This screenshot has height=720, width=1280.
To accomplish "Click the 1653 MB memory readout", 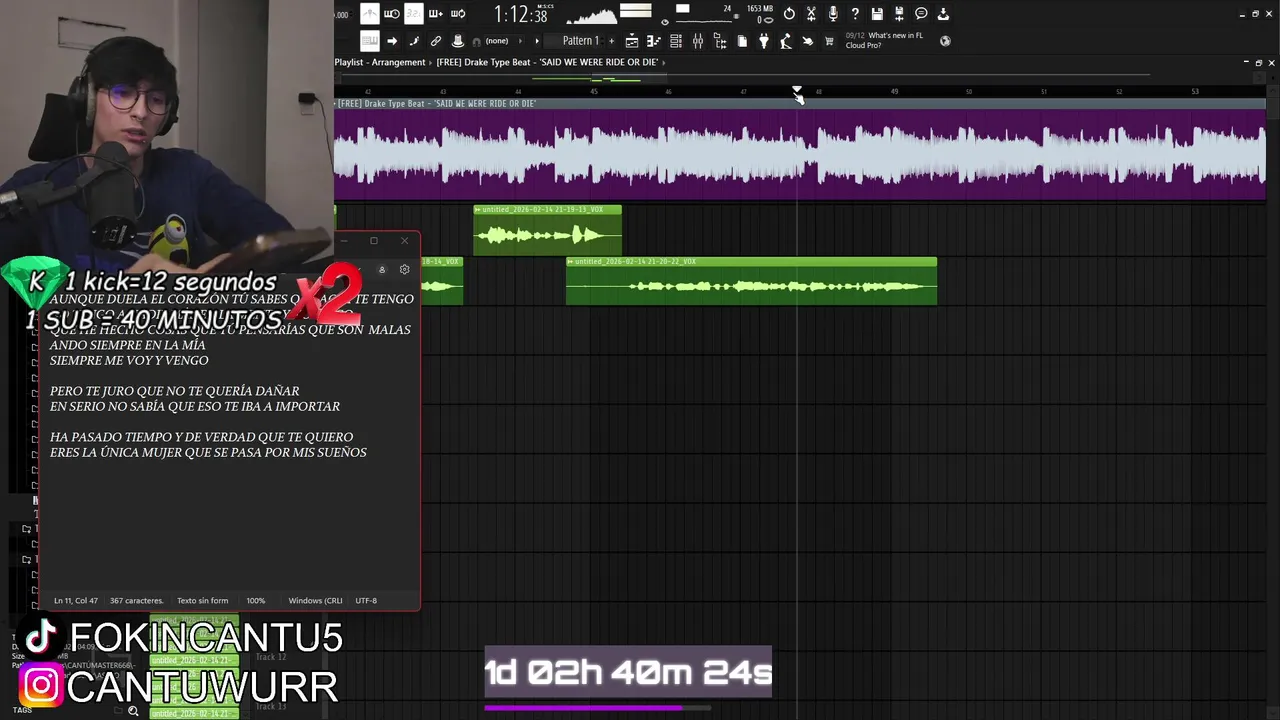I will click(760, 9).
